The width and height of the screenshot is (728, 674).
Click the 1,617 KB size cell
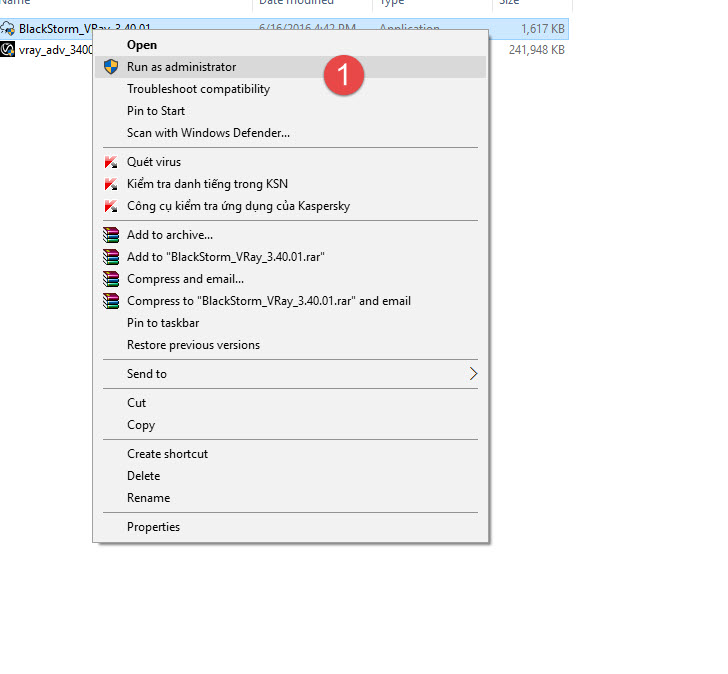pyautogui.click(x=543, y=29)
